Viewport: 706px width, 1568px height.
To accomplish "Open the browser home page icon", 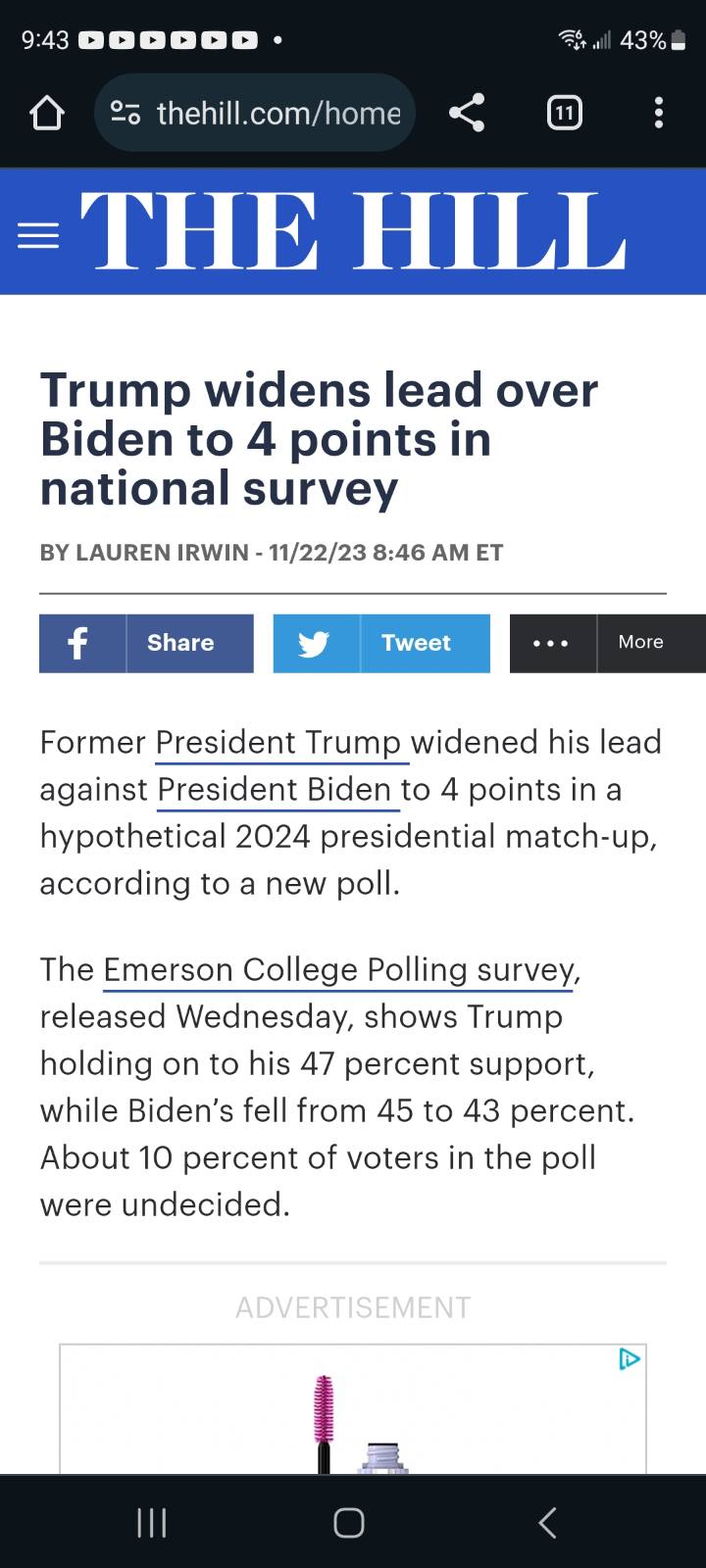I will tap(47, 114).
